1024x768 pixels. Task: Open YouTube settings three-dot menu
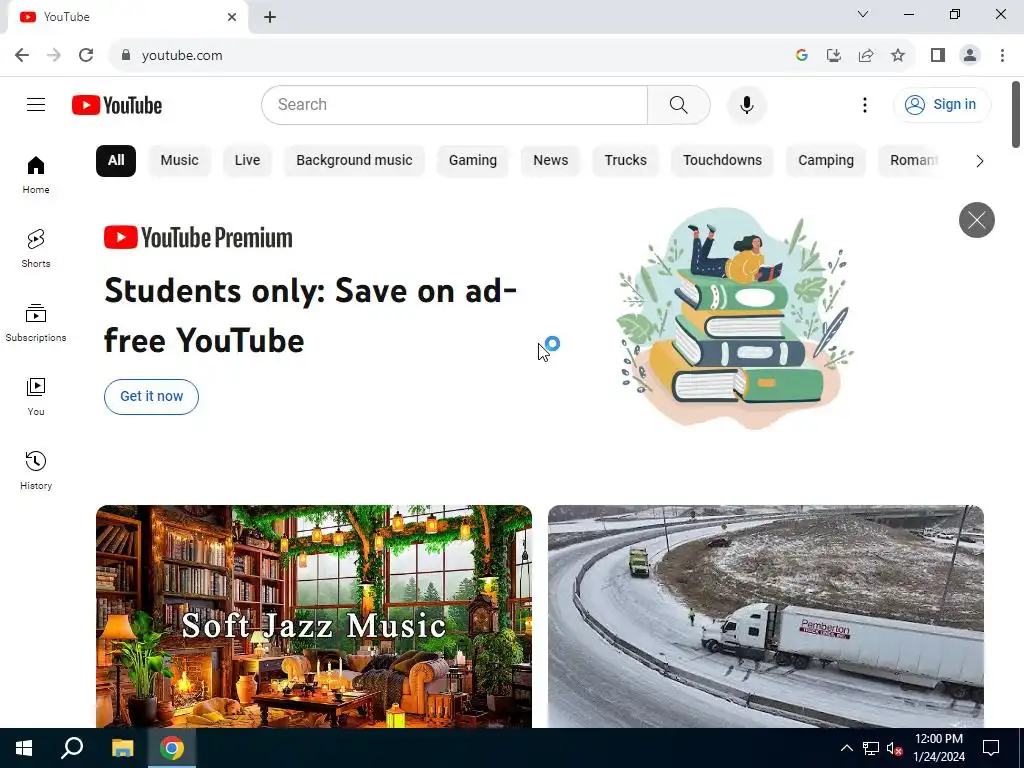click(865, 104)
